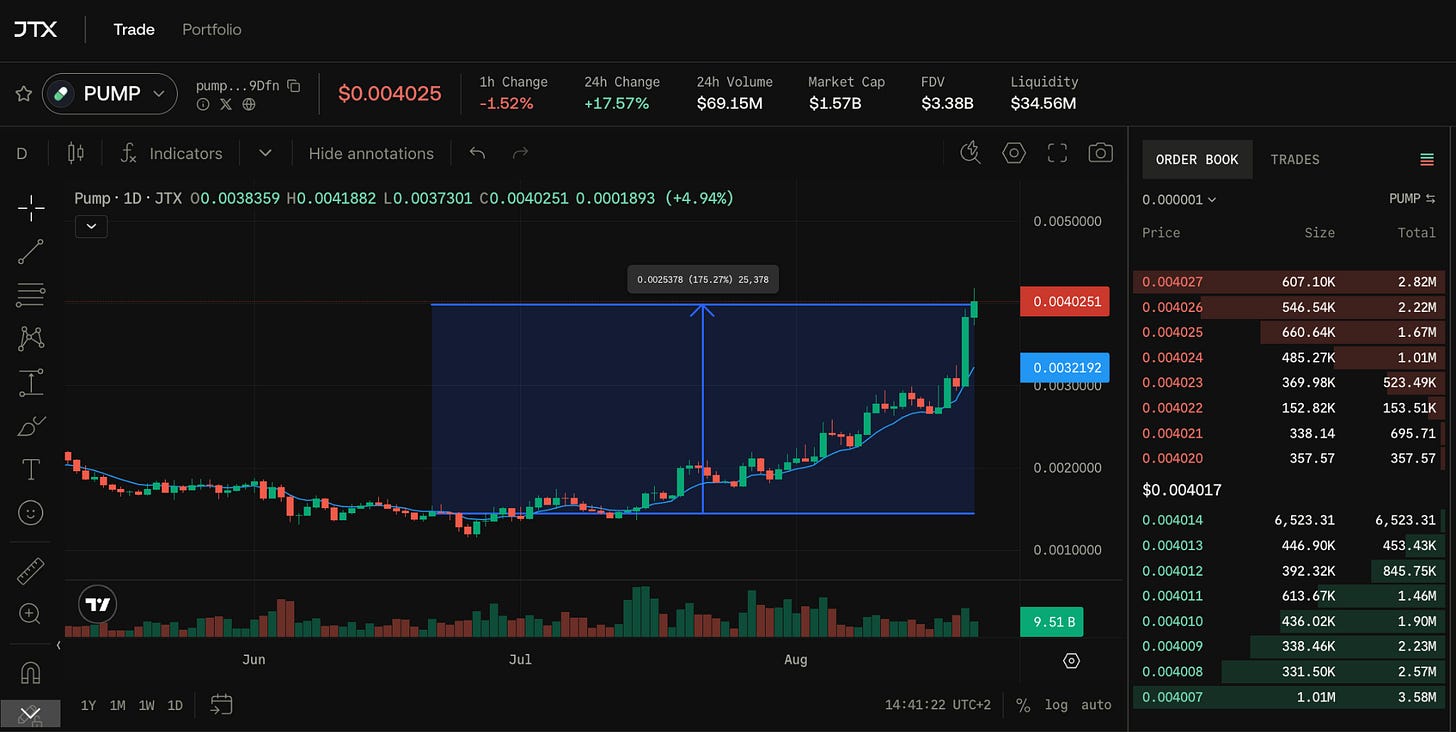This screenshot has height=732, width=1456.
Task: Add PUMP to favorites with the star icon
Action: click(23, 94)
